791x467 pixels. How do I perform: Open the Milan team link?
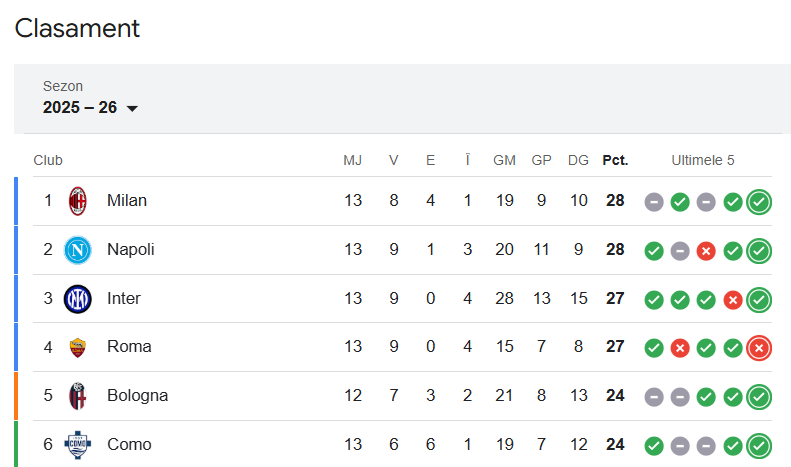tap(127, 201)
